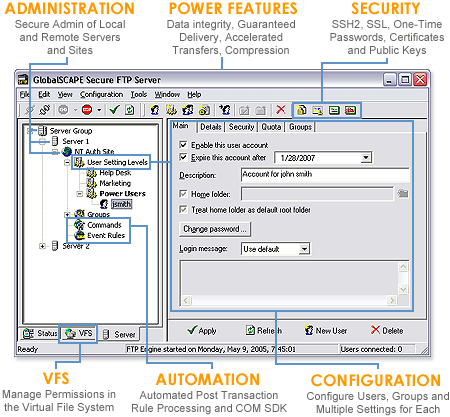Viewport: 450px width, 417px height.
Task: Click the NT Auth Site globe icon
Action: 67,151
